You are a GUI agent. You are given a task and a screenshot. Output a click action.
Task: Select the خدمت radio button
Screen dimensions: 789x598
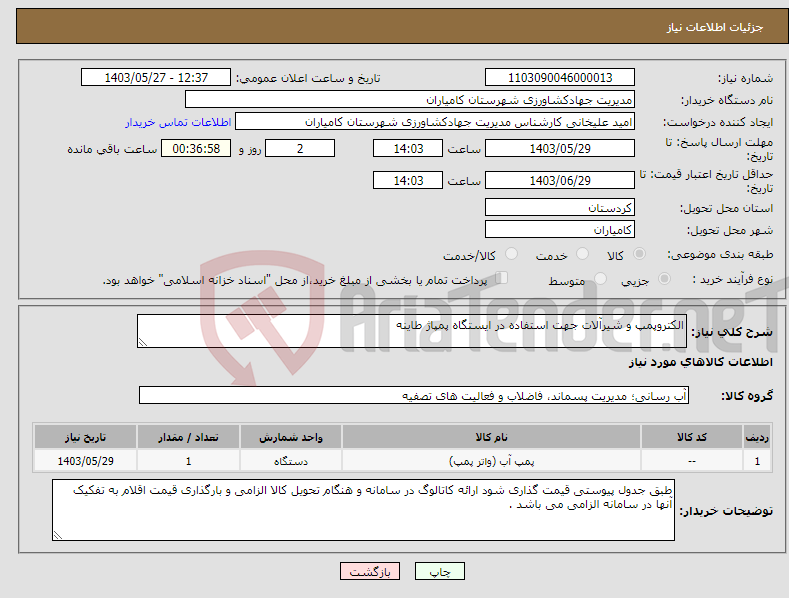pos(582,254)
